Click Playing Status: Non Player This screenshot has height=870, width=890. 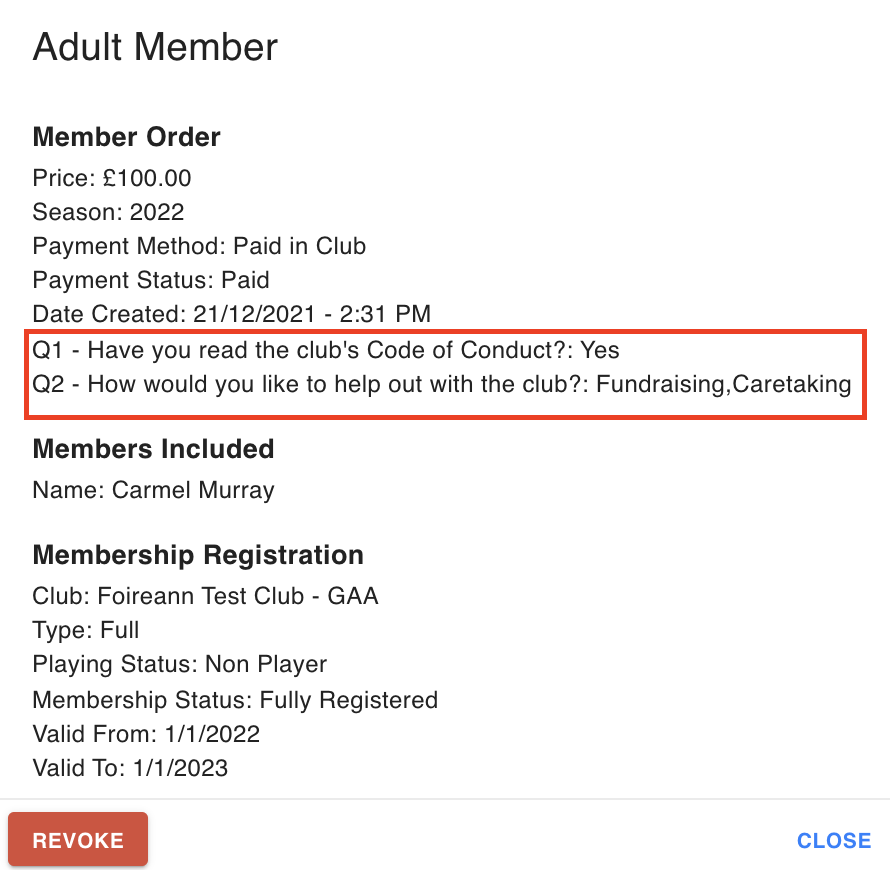(x=180, y=665)
